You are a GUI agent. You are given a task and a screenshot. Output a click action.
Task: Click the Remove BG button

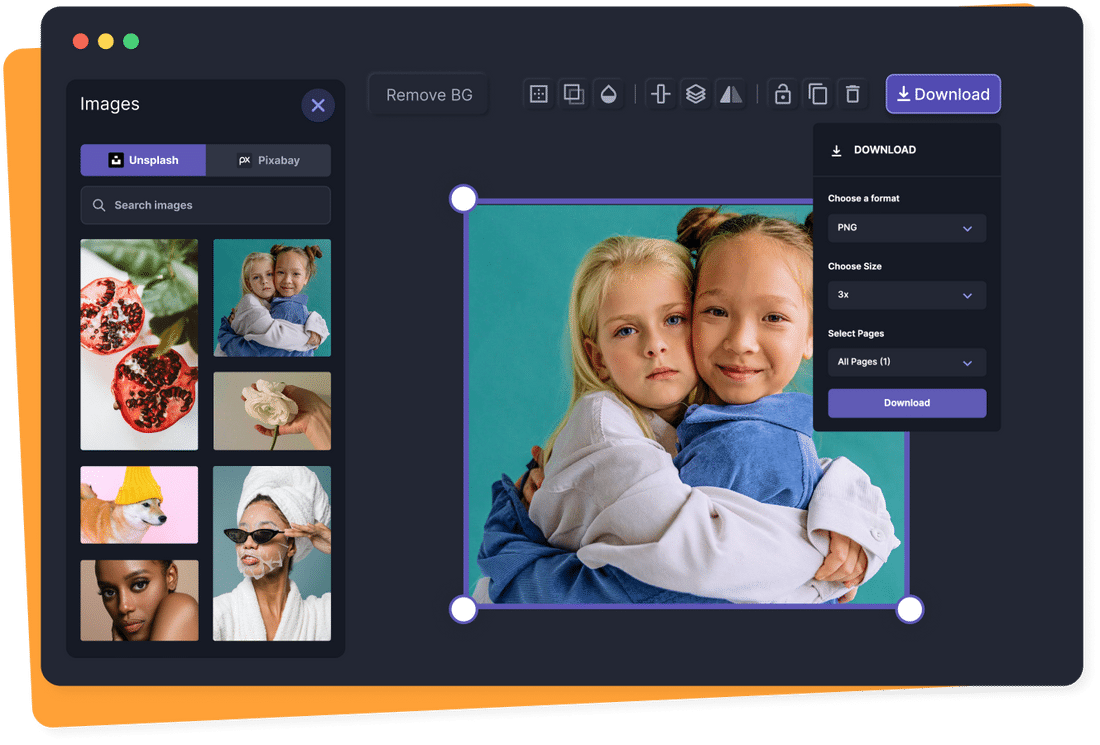point(428,94)
